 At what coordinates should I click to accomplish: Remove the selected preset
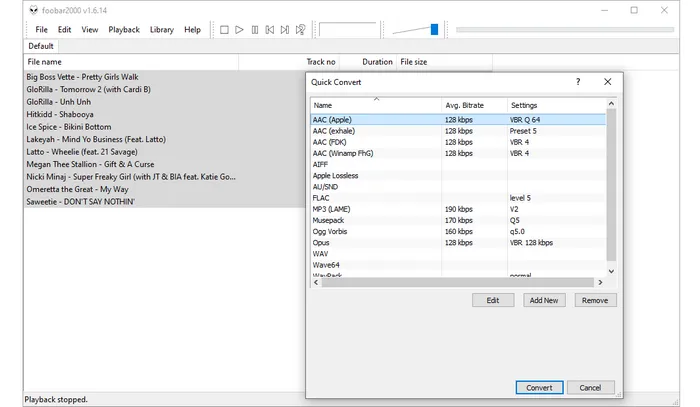595,300
